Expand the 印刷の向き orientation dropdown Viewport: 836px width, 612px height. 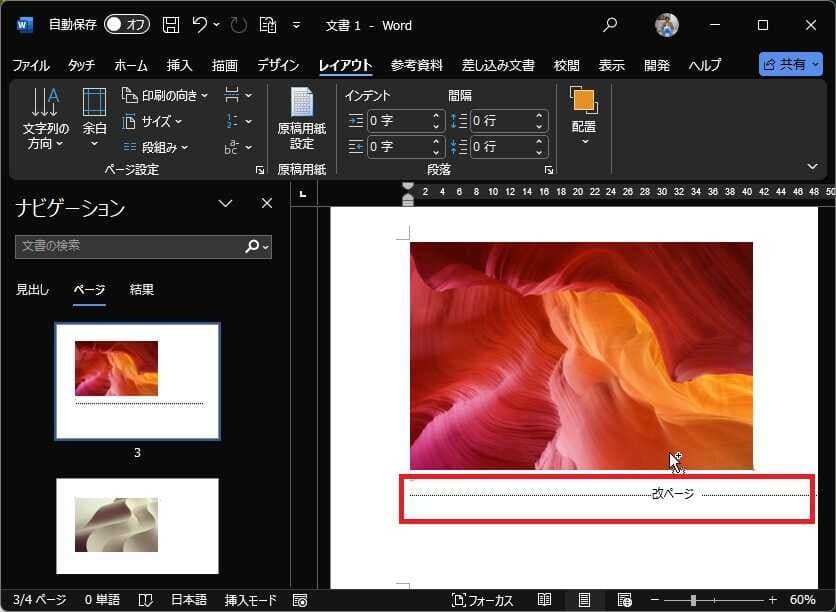pos(165,96)
